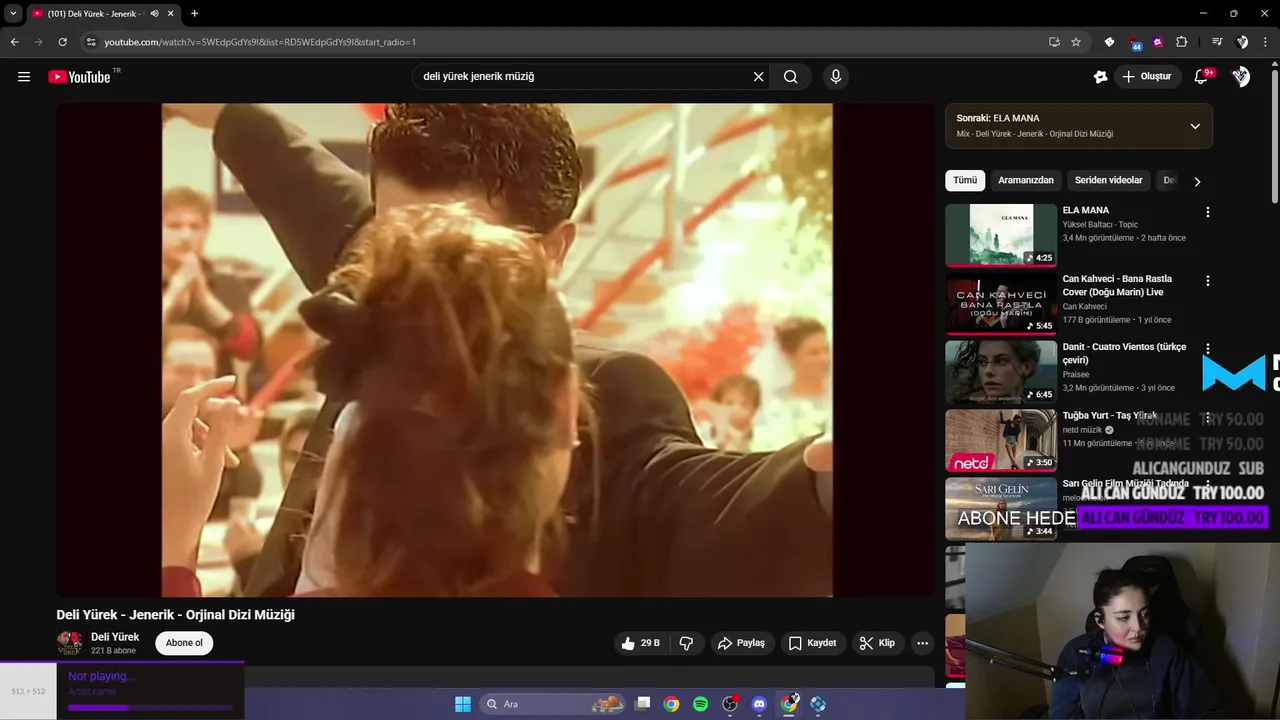Click the video player frame
Image resolution: width=1280 pixels, height=720 pixels.
tap(496, 350)
